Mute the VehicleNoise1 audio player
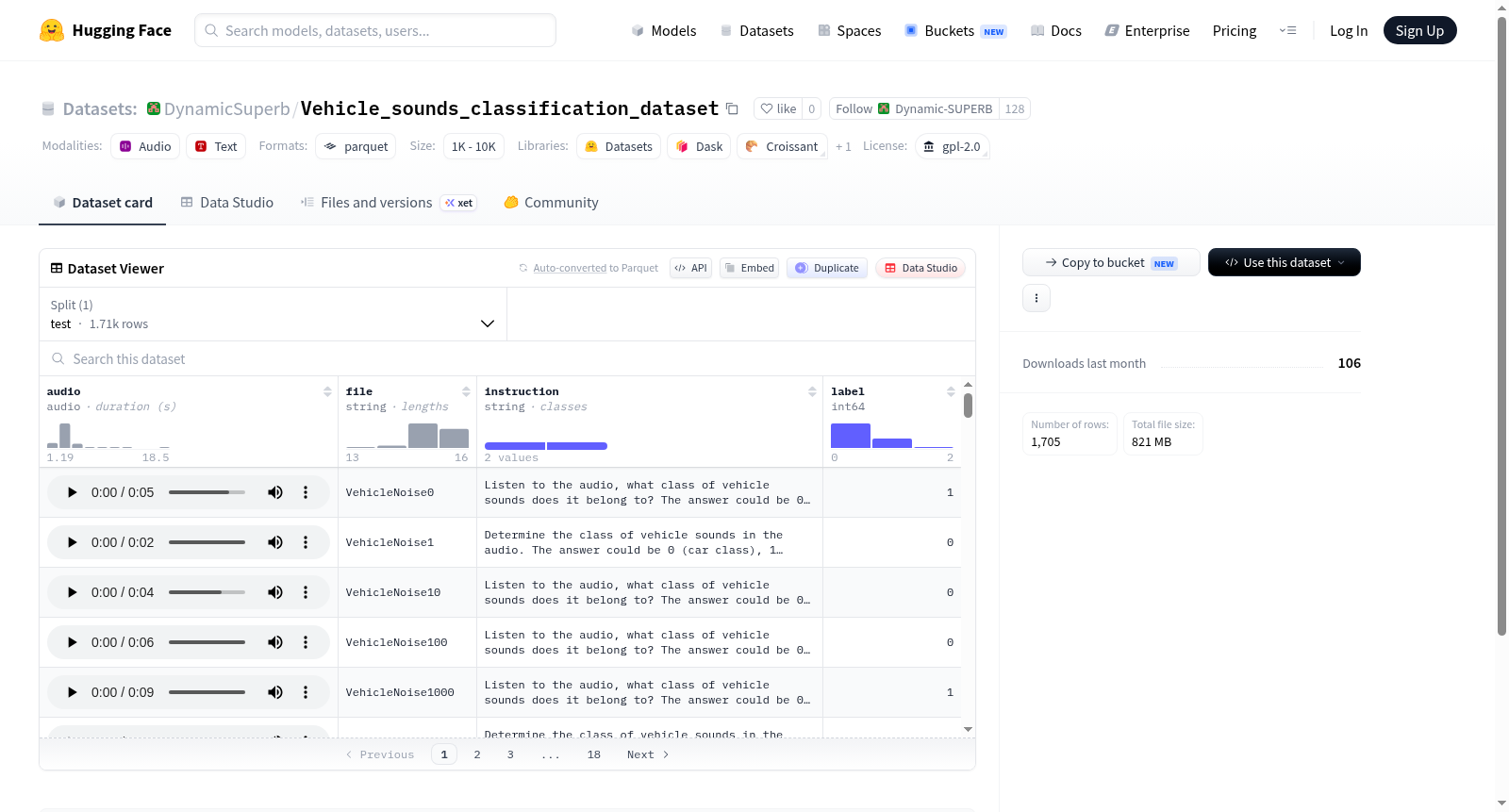This screenshot has height=812, width=1509. pyautogui.click(x=275, y=542)
